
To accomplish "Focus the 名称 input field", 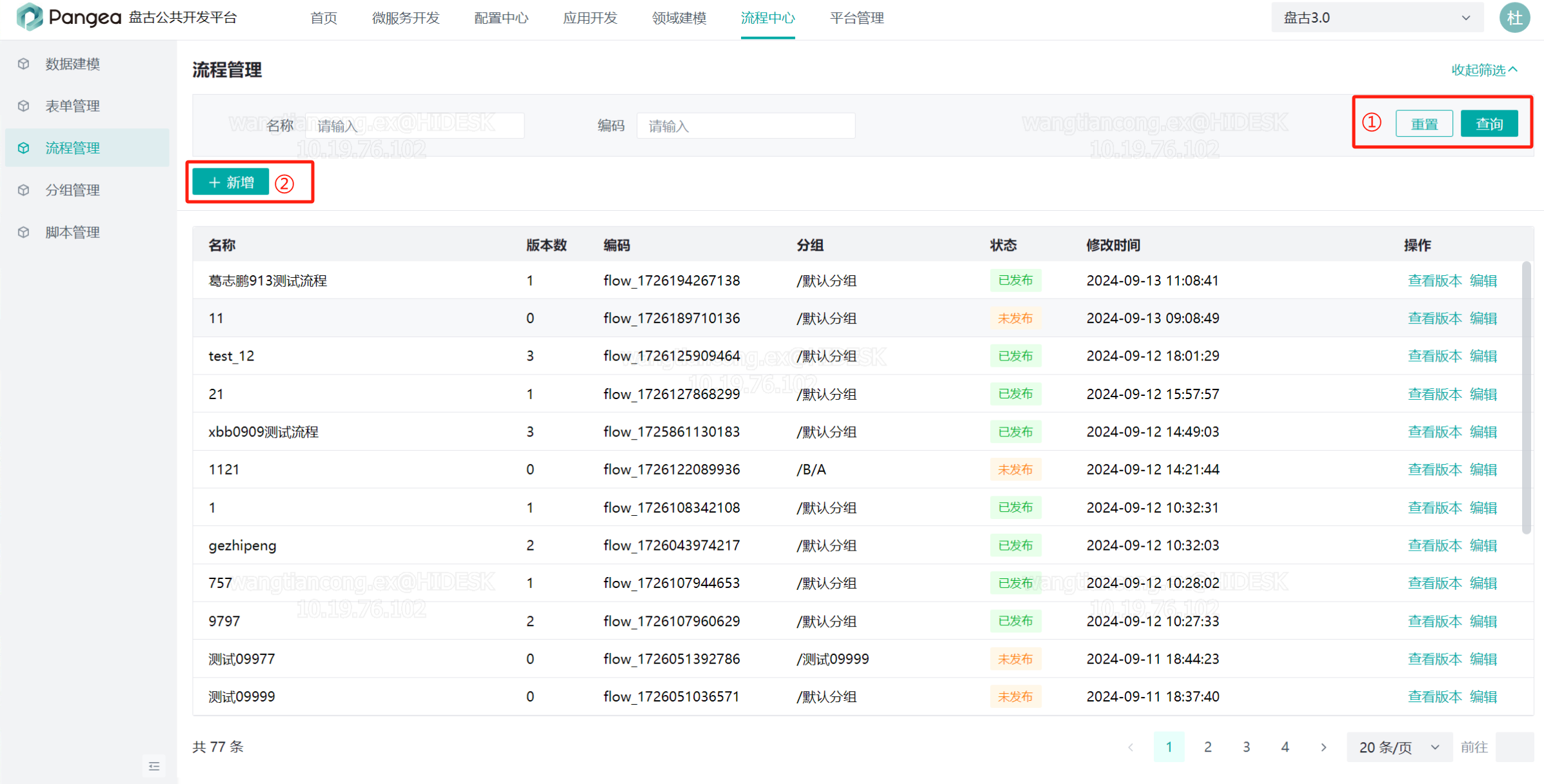I will coord(415,126).
